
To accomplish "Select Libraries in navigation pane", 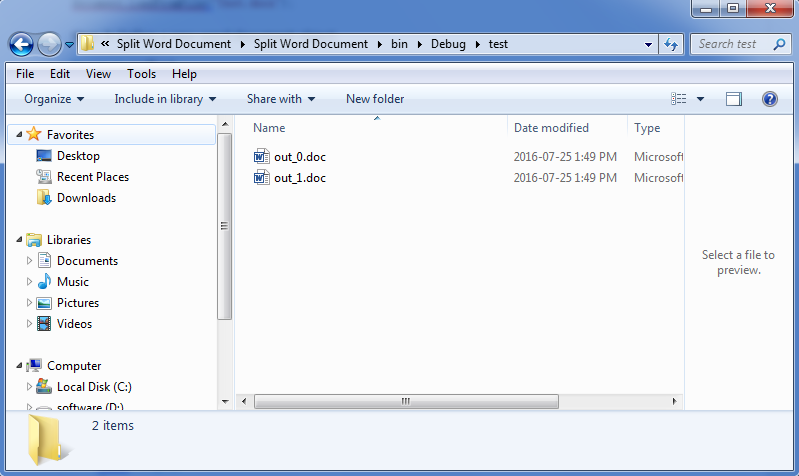I will (69, 240).
